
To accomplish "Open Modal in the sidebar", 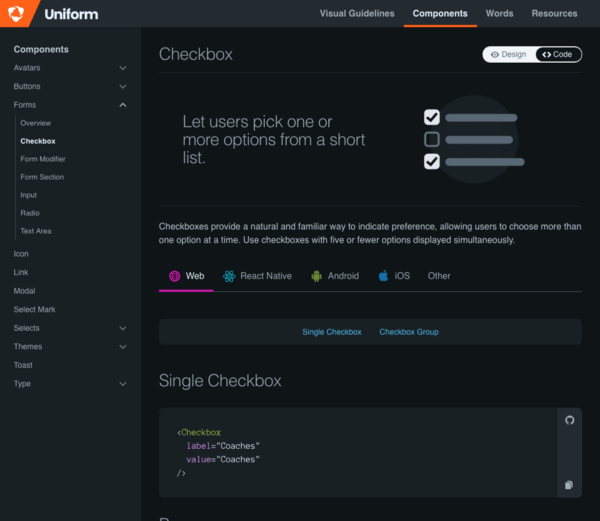I will coord(24,291).
